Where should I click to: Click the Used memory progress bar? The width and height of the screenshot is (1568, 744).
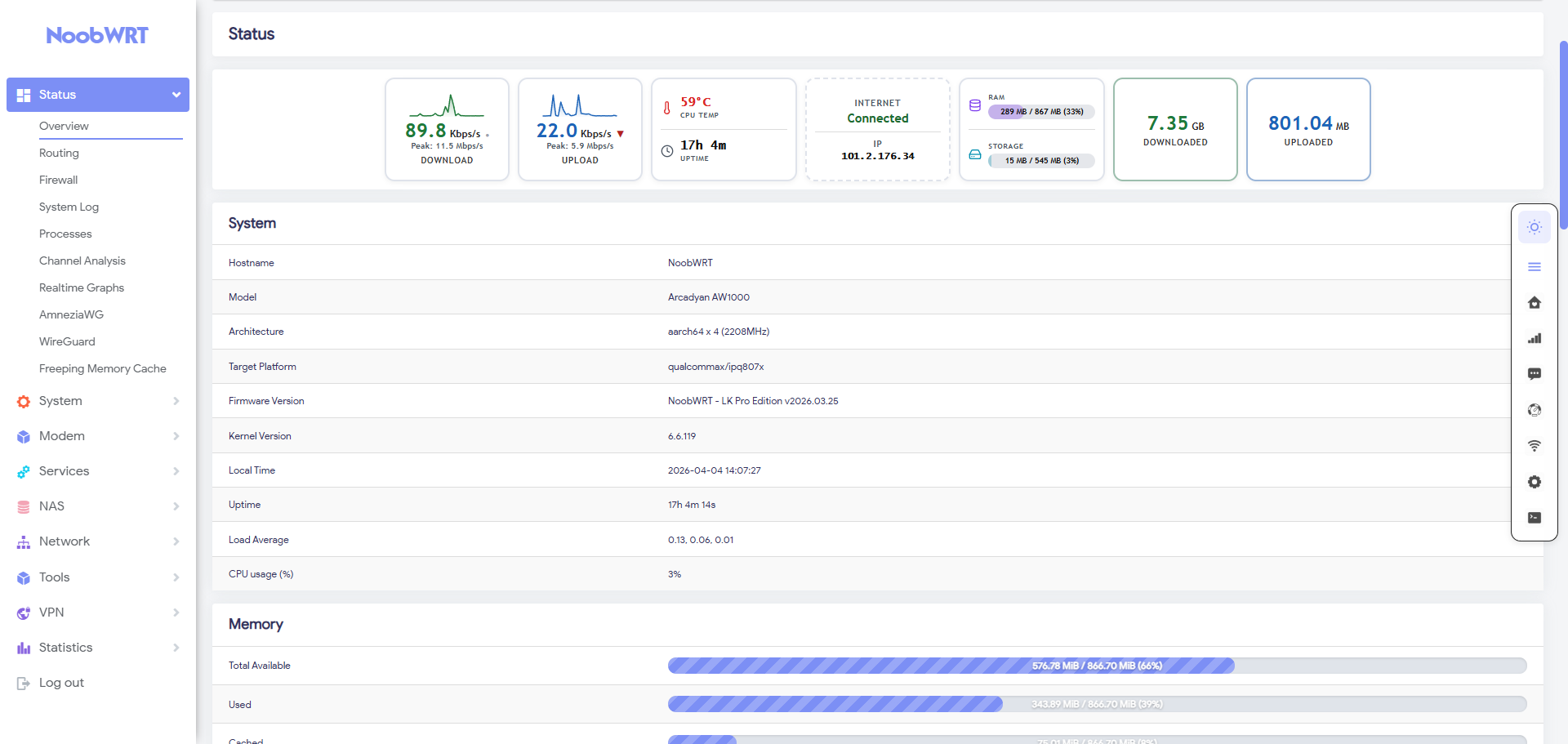1097,704
